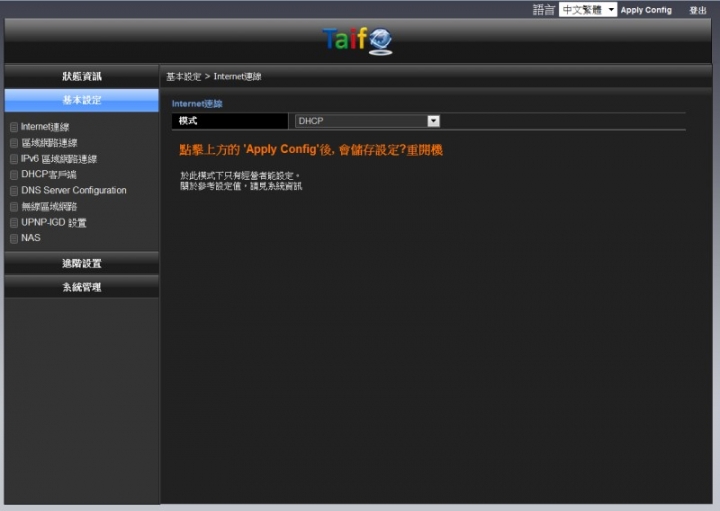Viewport: 720px width, 511px height.
Task: Open the 系統管理 menu section
Action: point(82,287)
